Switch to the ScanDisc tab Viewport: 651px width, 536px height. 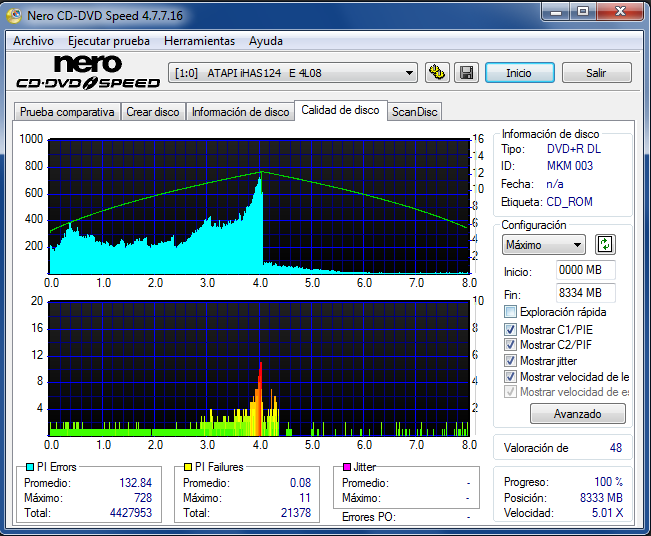(414, 112)
